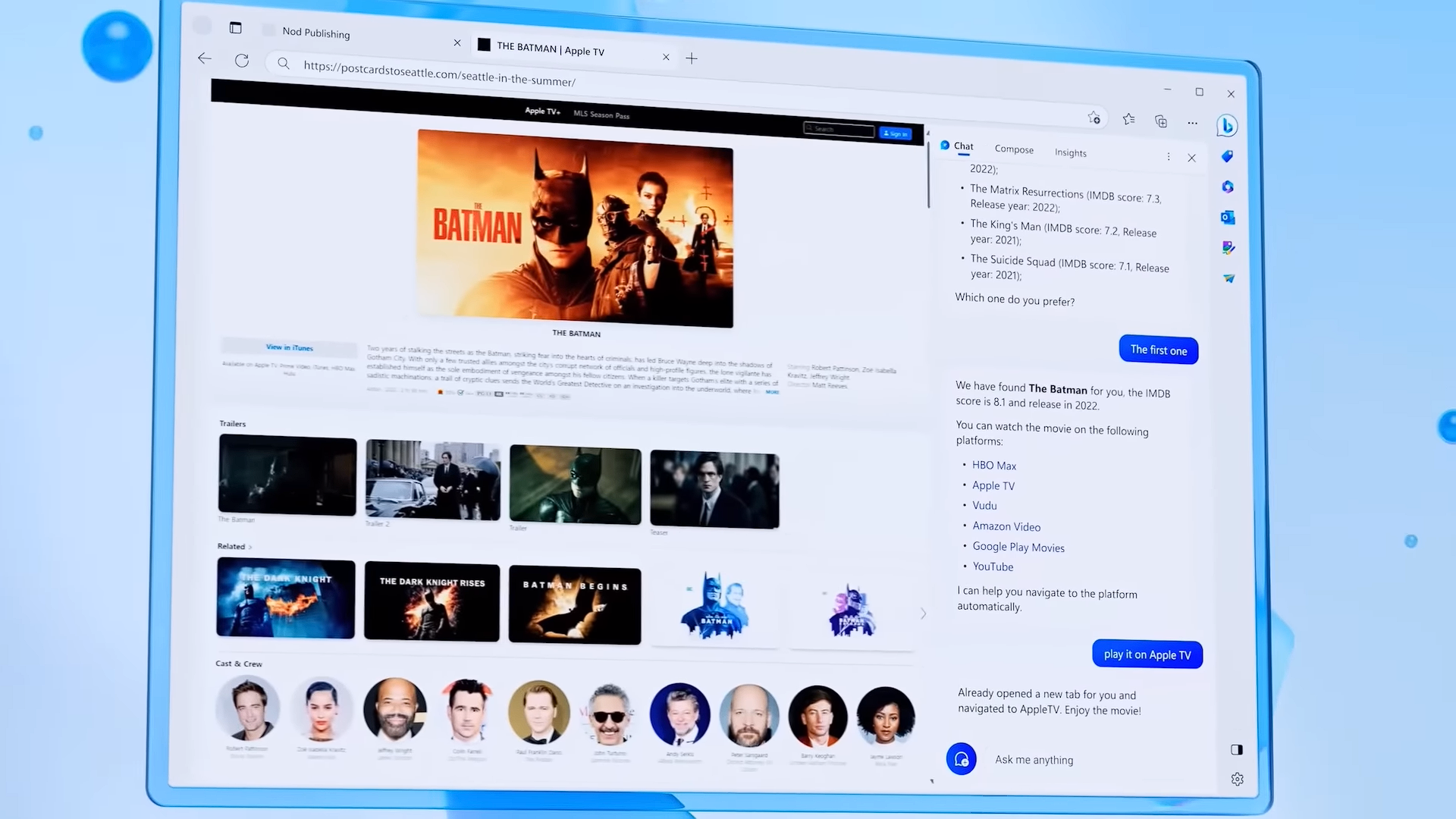Viewport: 1456px width, 819px height.
Task: Open tab actions menu icon
Action: tap(236, 28)
